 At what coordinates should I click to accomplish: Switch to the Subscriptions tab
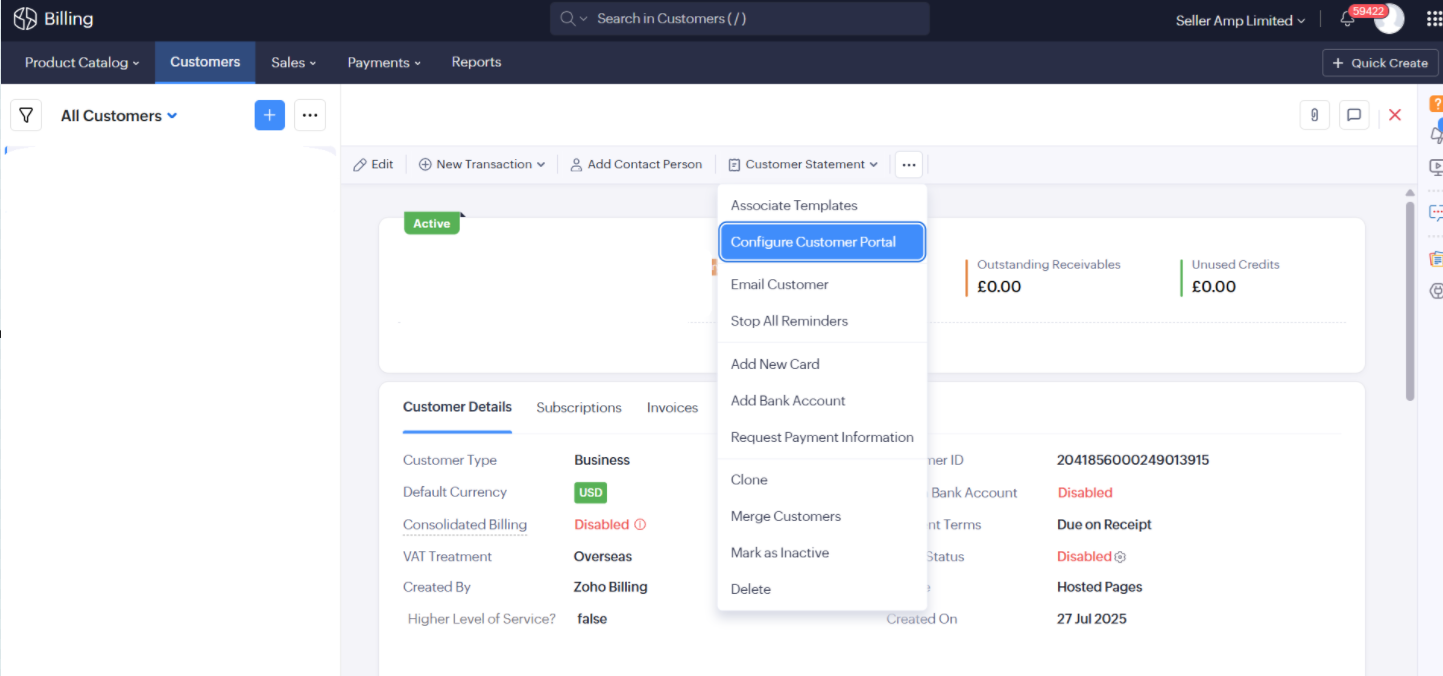578,408
